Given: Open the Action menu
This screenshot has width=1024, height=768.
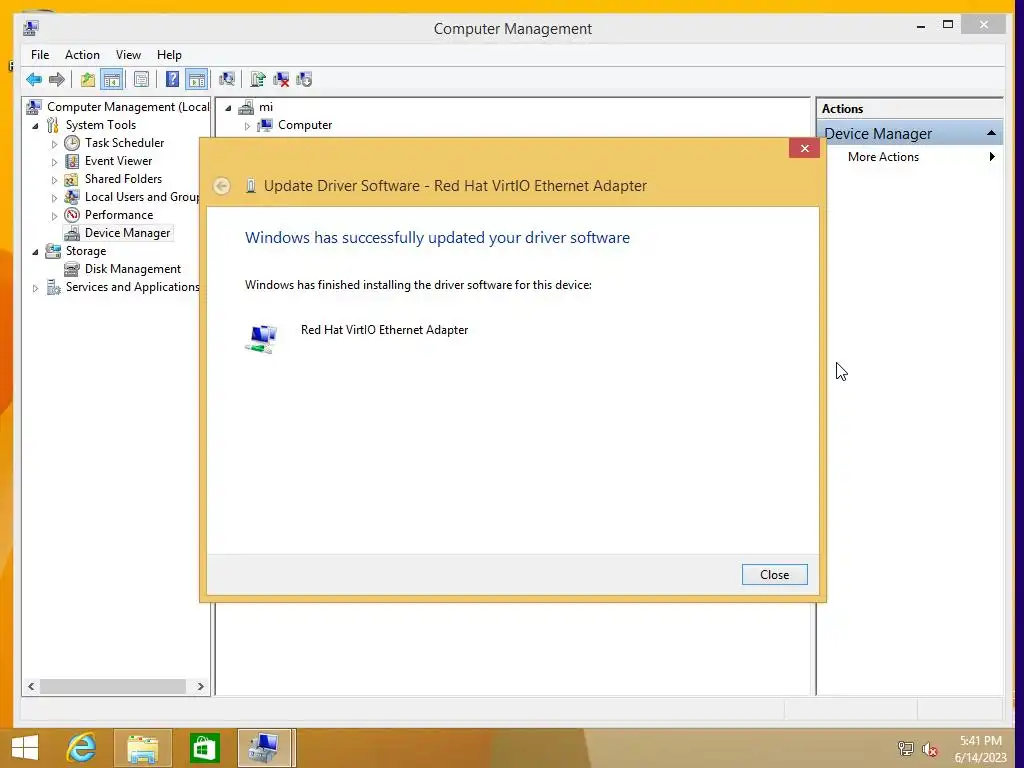Looking at the screenshot, I should pyautogui.click(x=82, y=55).
